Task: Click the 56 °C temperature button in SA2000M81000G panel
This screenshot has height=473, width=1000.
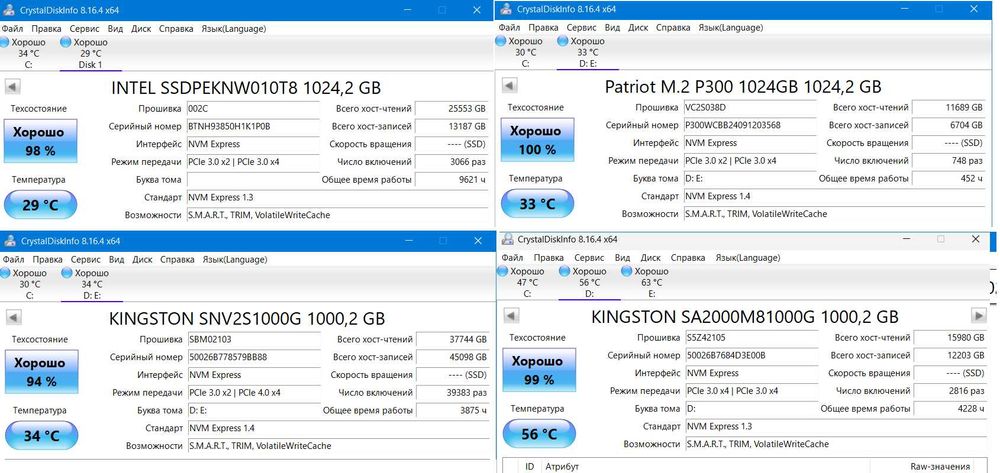Action: click(540, 434)
